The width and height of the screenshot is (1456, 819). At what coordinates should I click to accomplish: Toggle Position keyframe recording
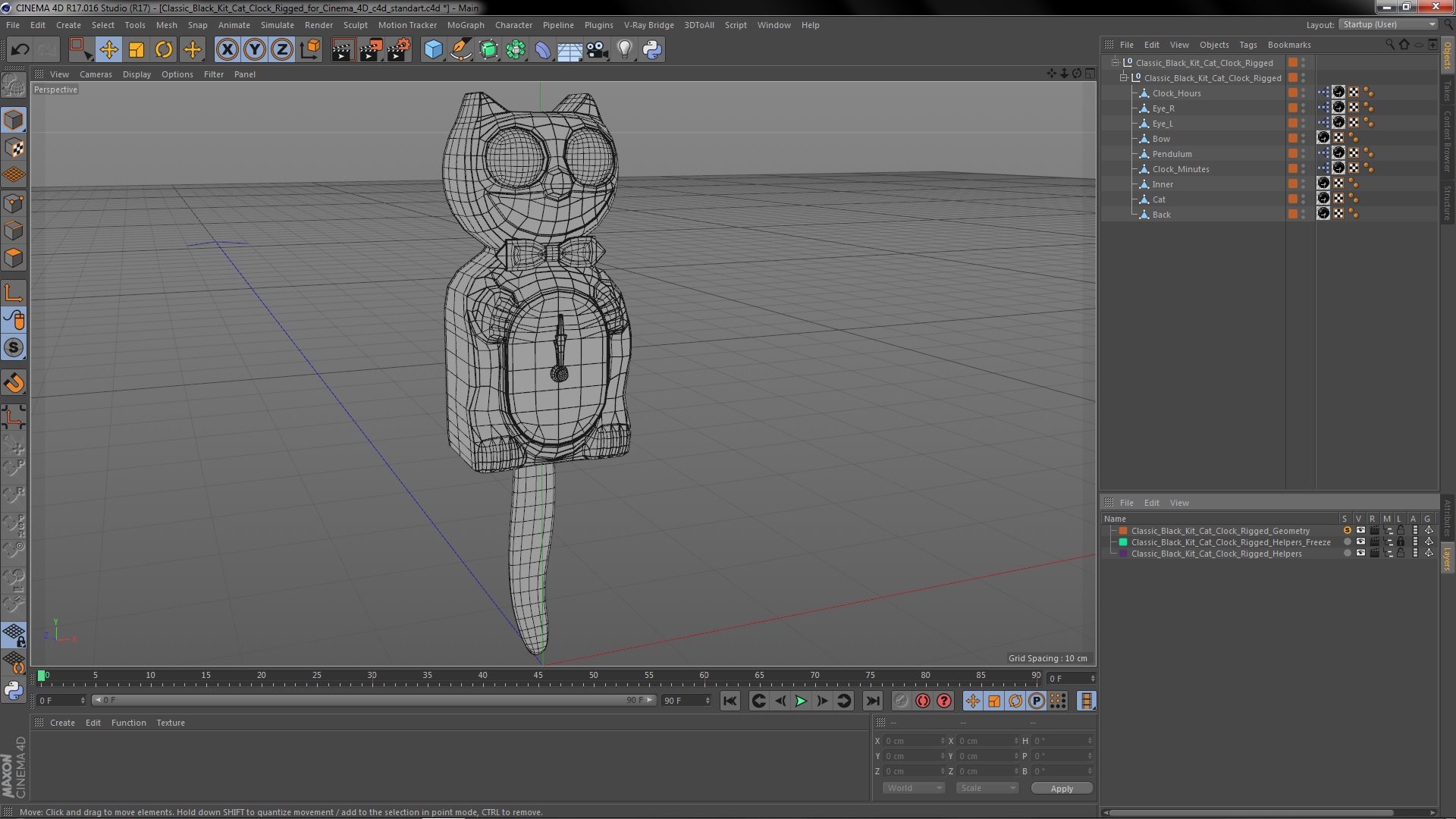pos(973,701)
